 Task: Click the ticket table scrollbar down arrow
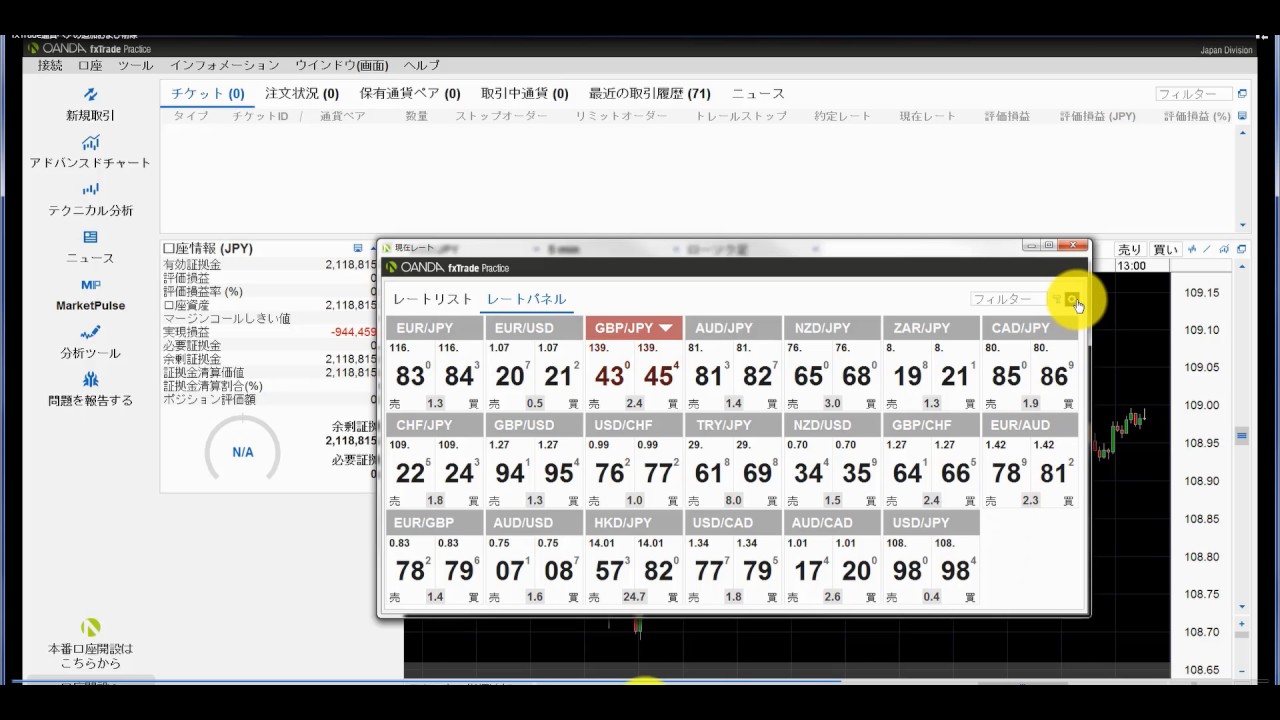[x=1242, y=225]
